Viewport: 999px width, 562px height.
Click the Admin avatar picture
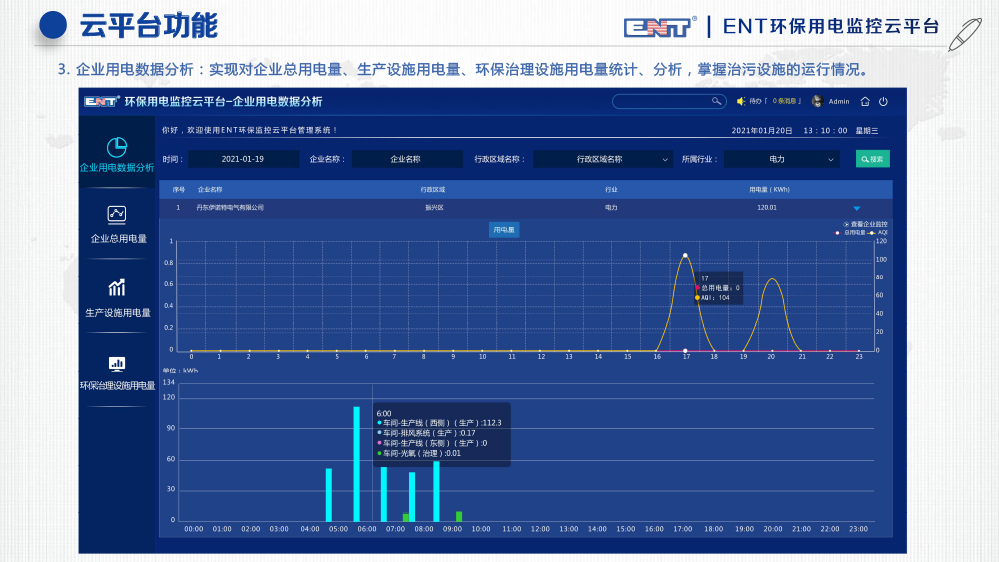817,101
